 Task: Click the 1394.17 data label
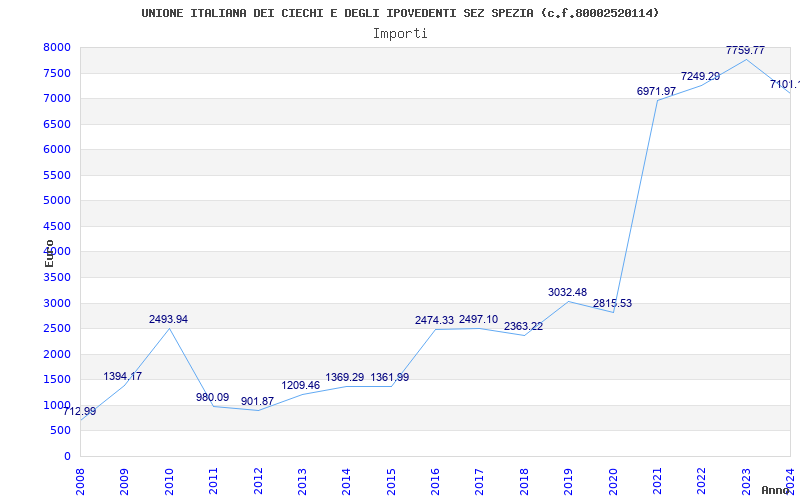[x=122, y=377]
